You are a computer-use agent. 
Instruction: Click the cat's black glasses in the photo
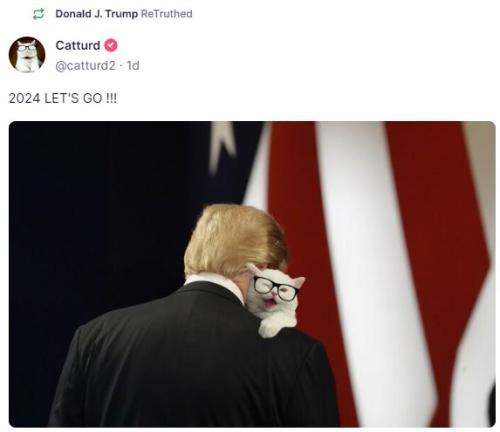[x=276, y=289]
